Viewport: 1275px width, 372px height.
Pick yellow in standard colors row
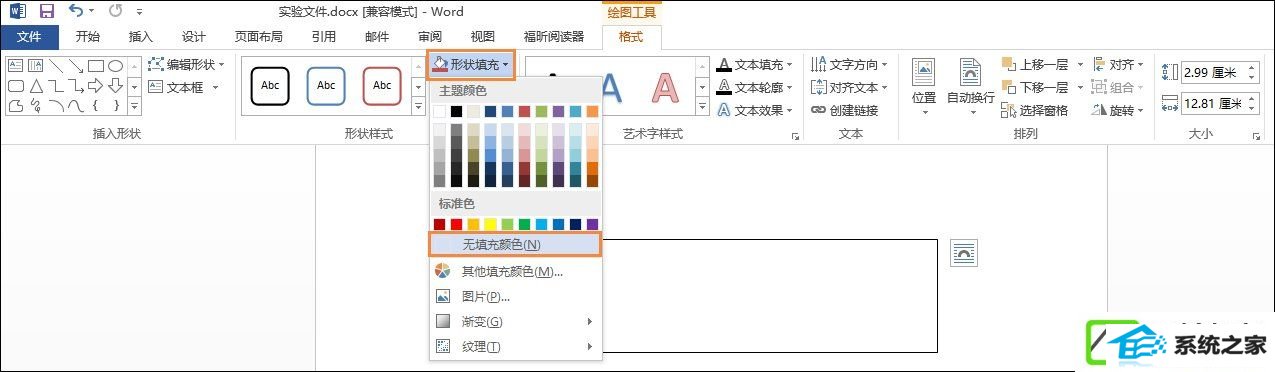tap(490, 224)
